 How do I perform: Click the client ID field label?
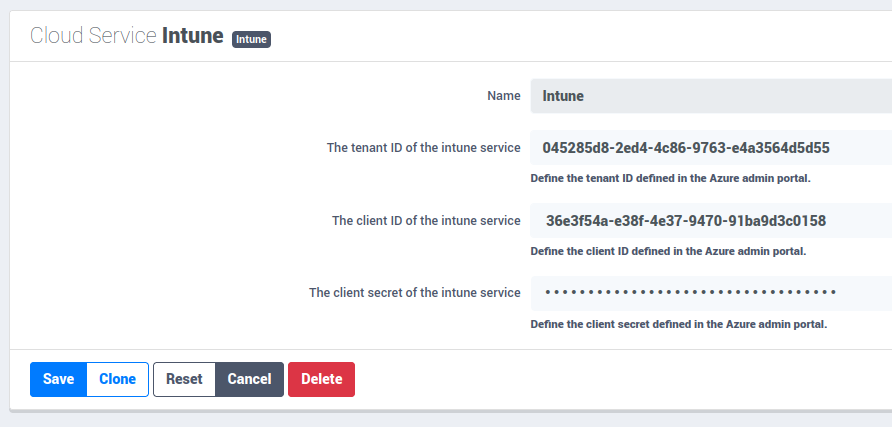click(426, 220)
